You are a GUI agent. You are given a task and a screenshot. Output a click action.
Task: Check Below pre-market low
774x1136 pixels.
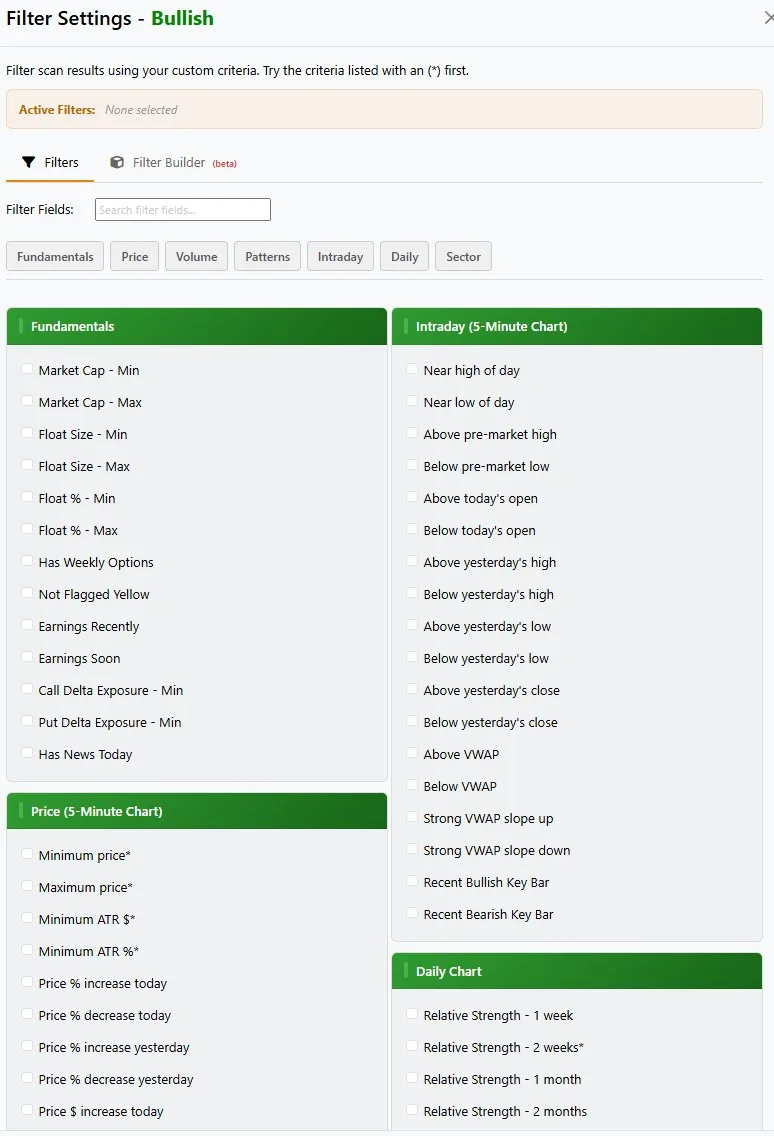pos(412,464)
